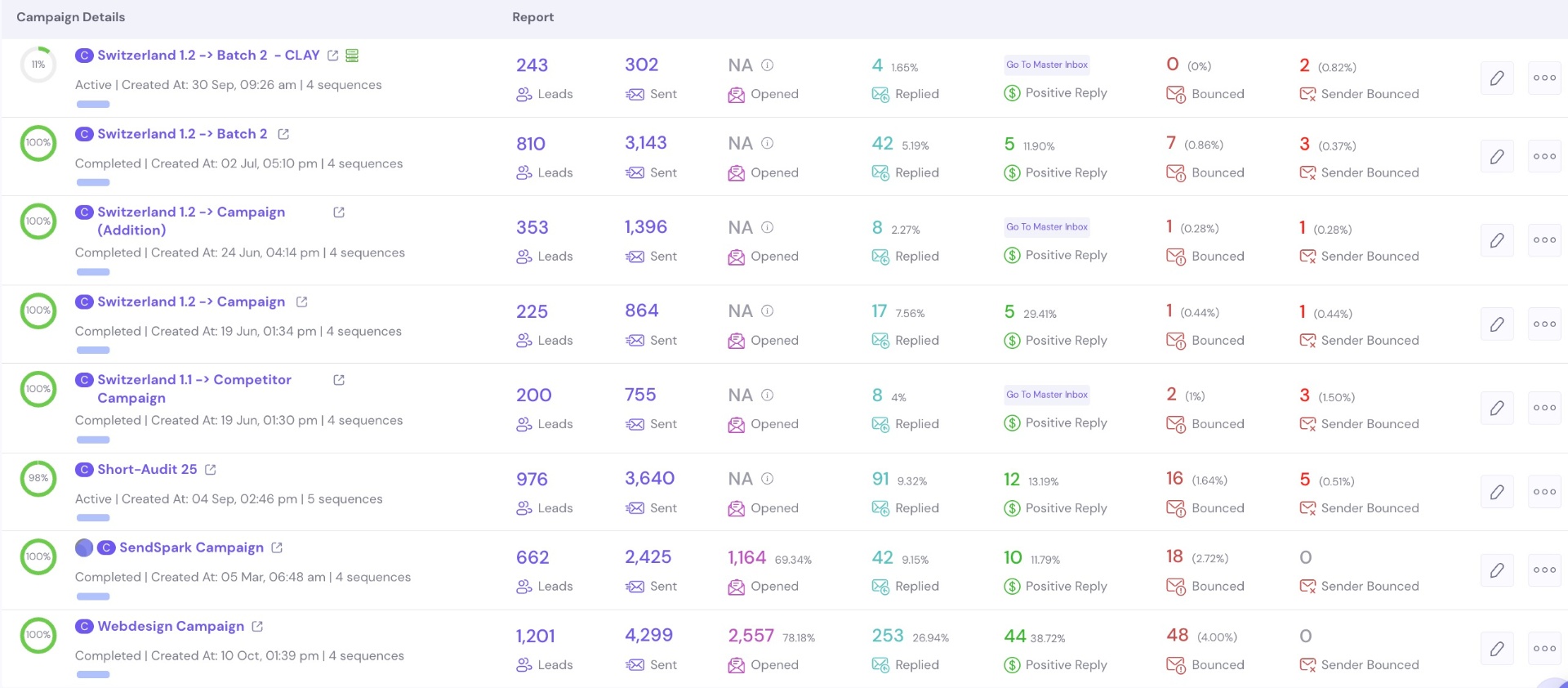Click the 98% progress circle of Short-Audit 25

(x=38, y=479)
